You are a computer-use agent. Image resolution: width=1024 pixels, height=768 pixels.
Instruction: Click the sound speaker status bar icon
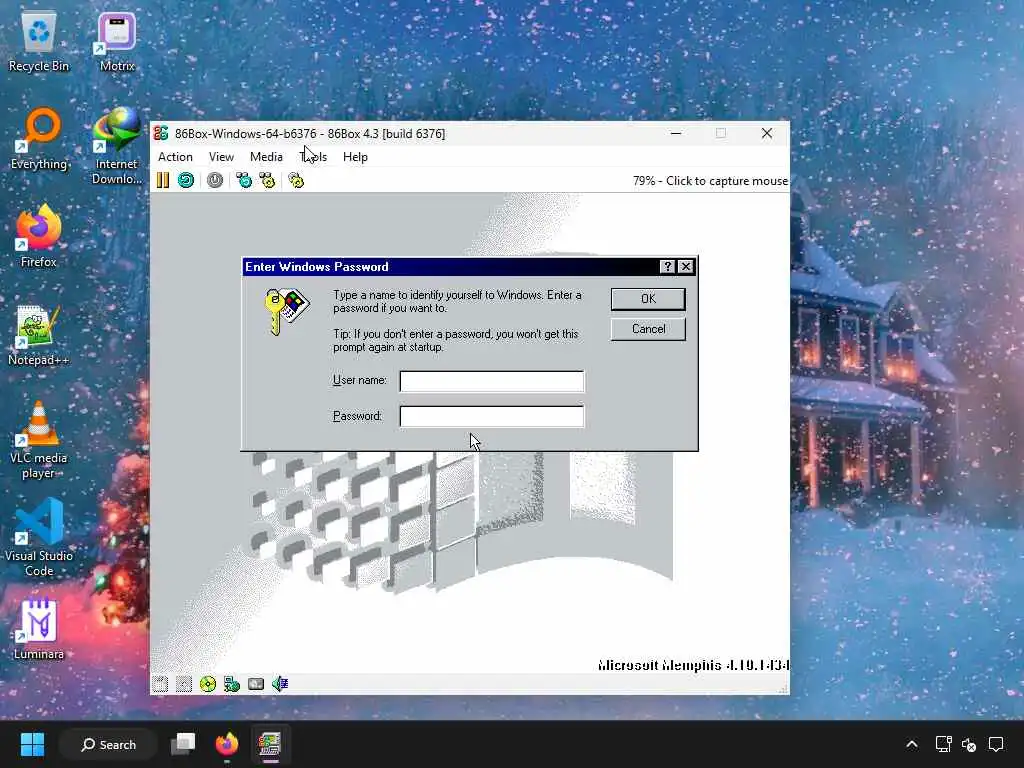point(280,684)
